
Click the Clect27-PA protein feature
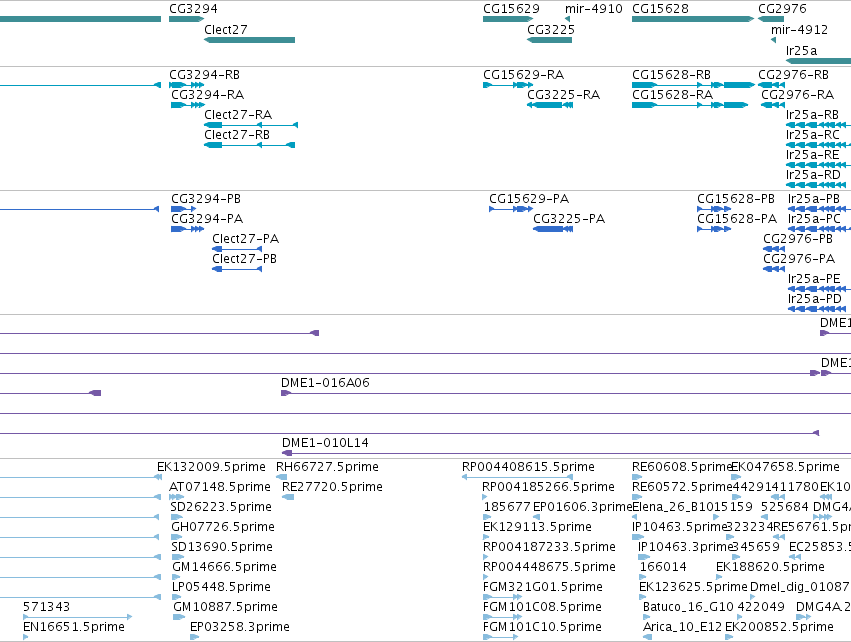click(x=237, y=249)
